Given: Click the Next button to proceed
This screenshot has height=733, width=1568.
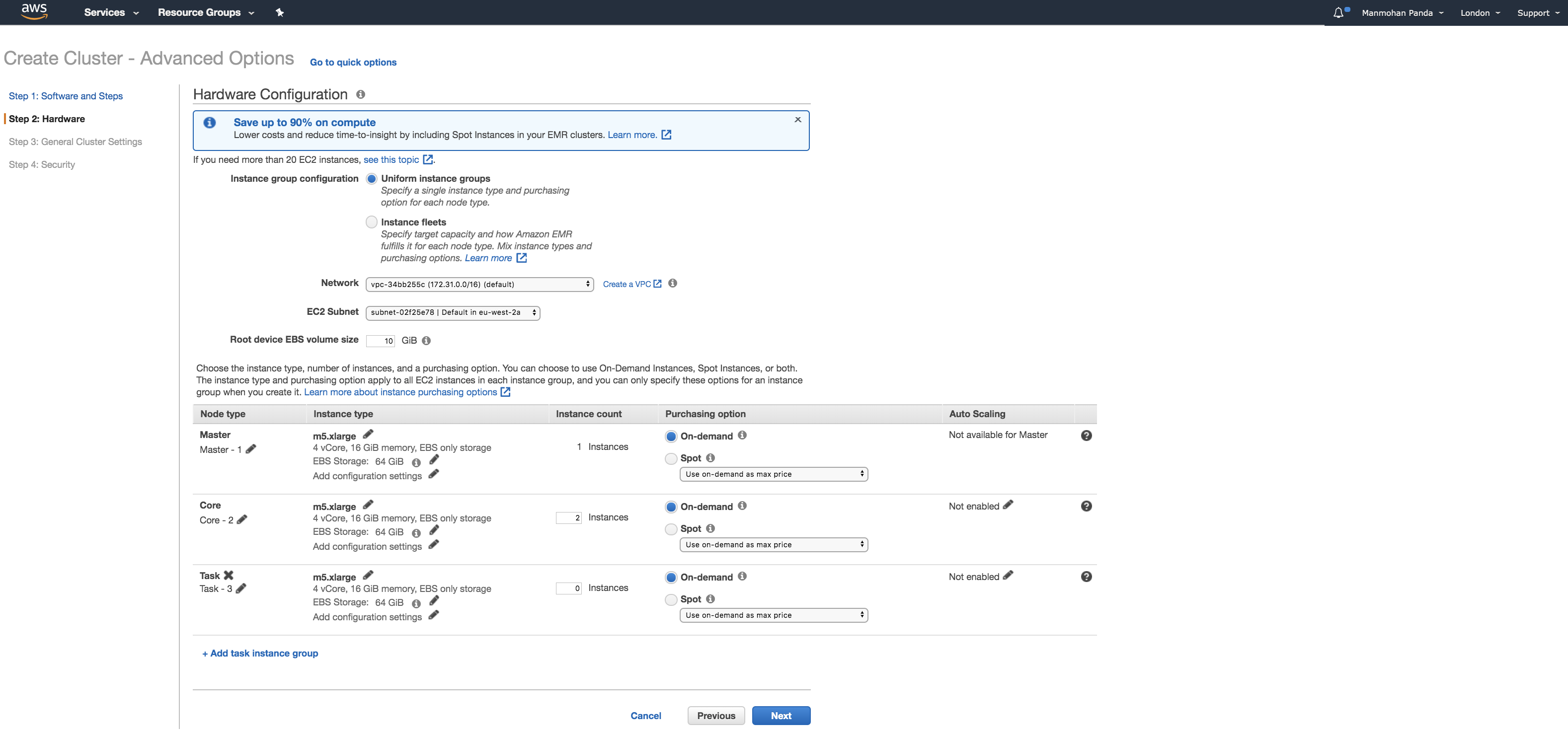Looking at the screenshot, I should (780, 715).
